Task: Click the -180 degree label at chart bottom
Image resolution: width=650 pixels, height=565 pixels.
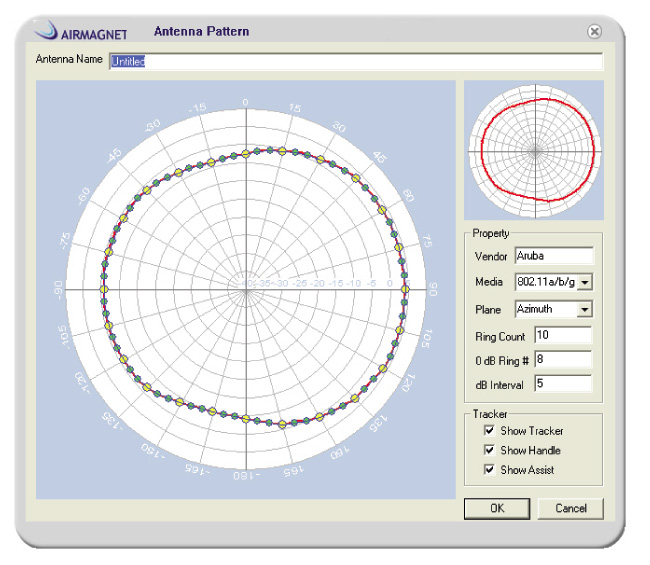Action: tap(247, 475)
